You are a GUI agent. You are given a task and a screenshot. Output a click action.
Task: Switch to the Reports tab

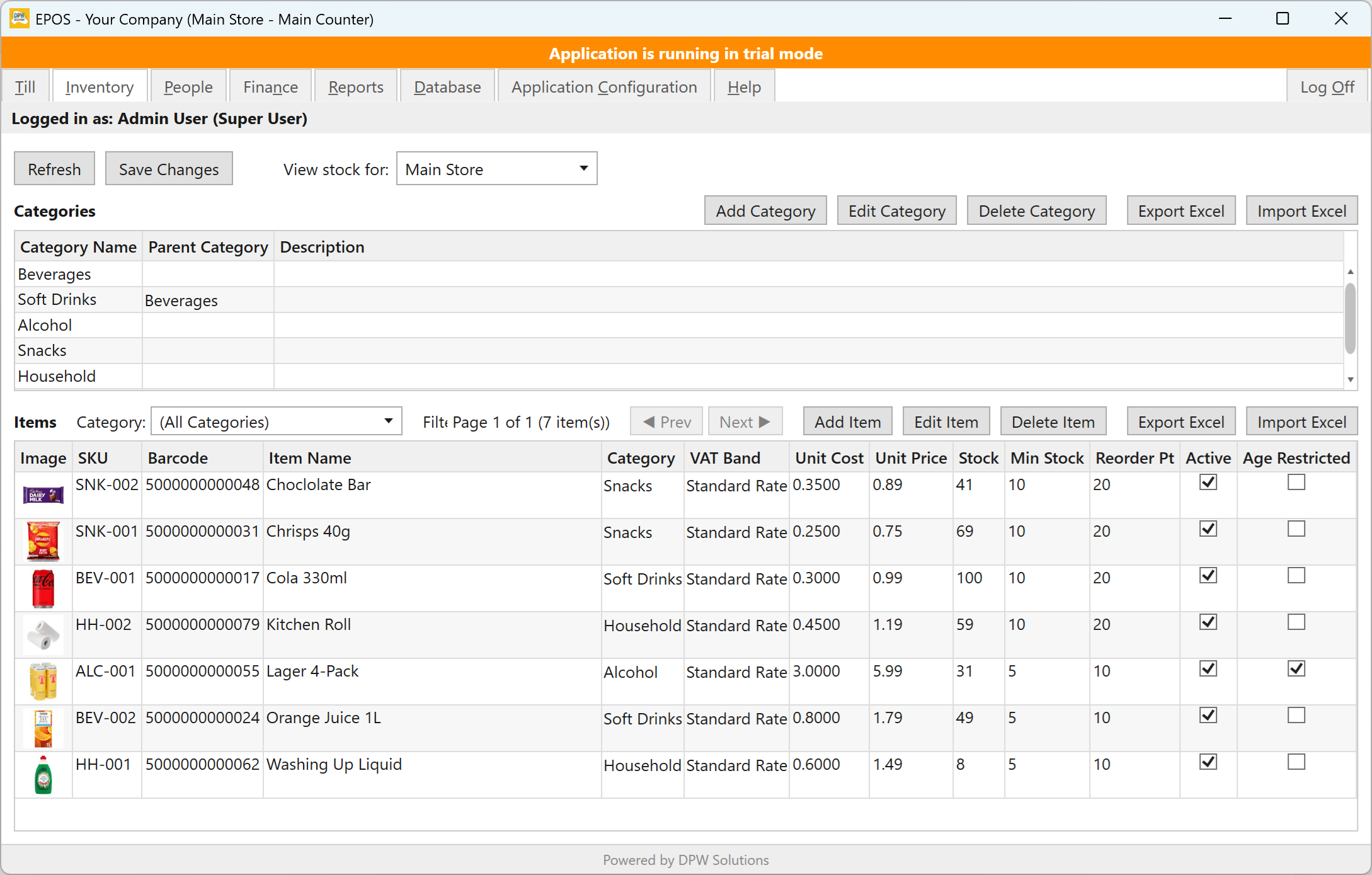pos(355,87)
